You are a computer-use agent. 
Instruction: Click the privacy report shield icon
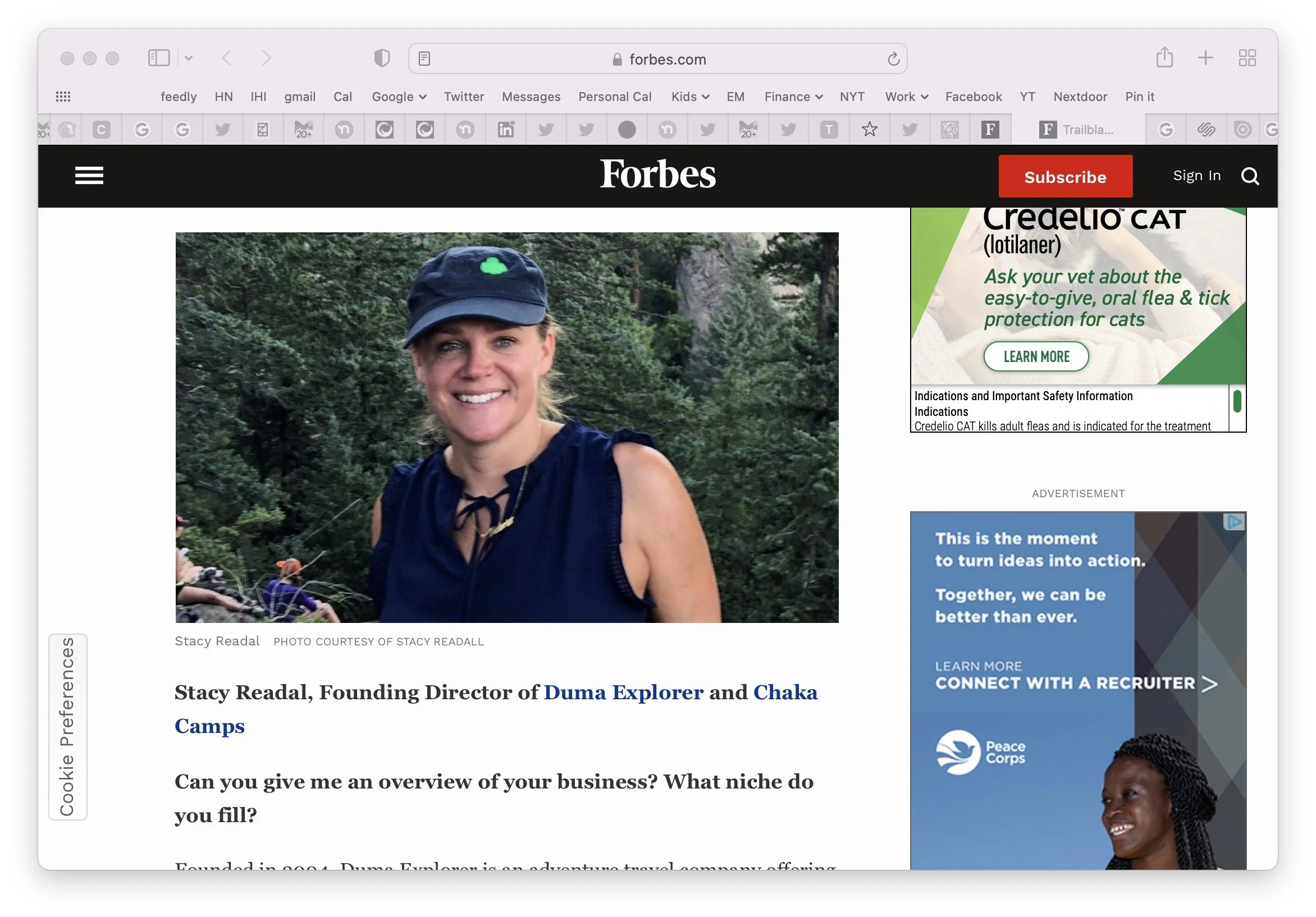pyautogui.click(x=382, y=58)
